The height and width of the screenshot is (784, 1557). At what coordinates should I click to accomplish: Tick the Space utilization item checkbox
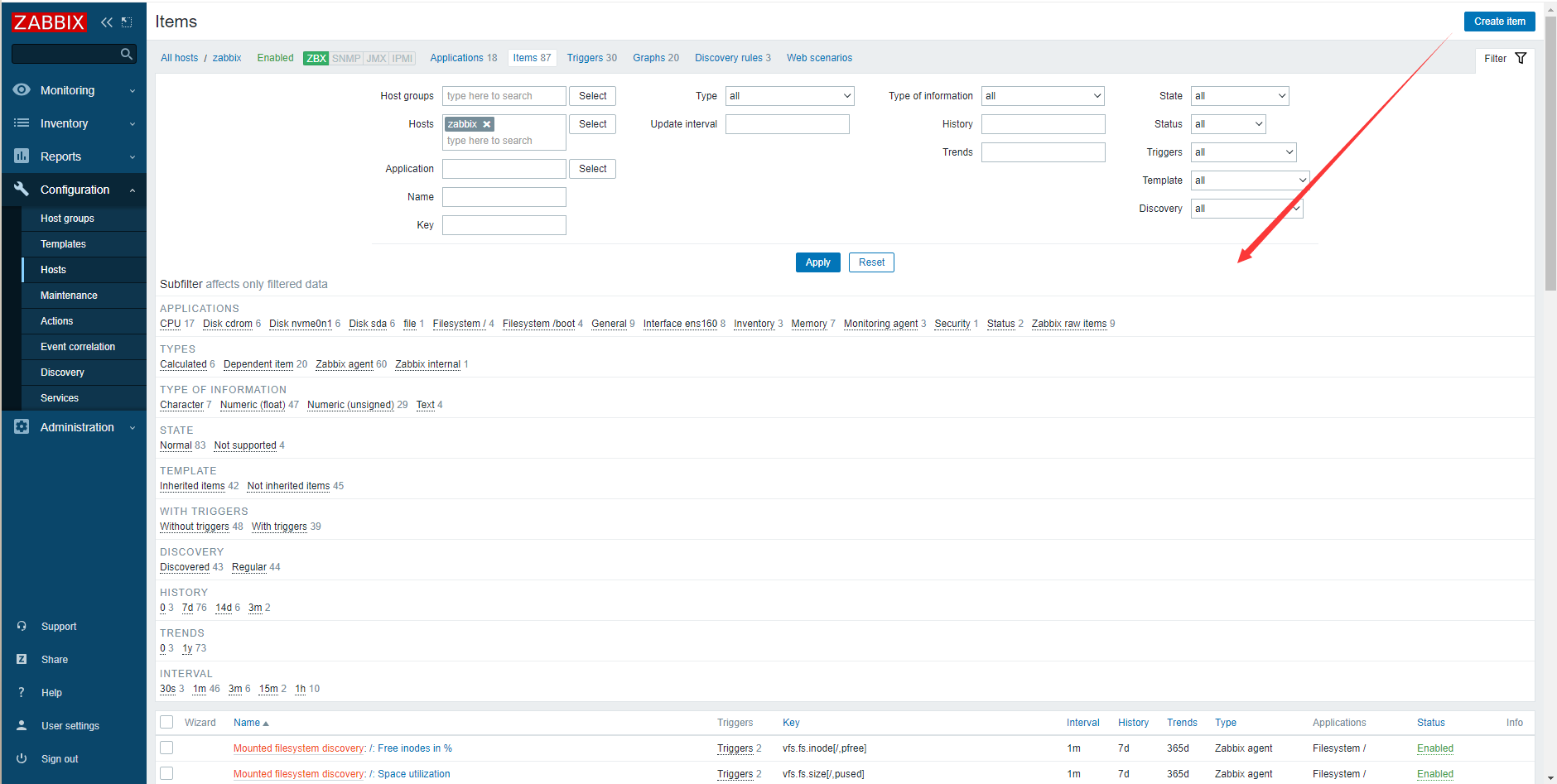coord(166,773)
